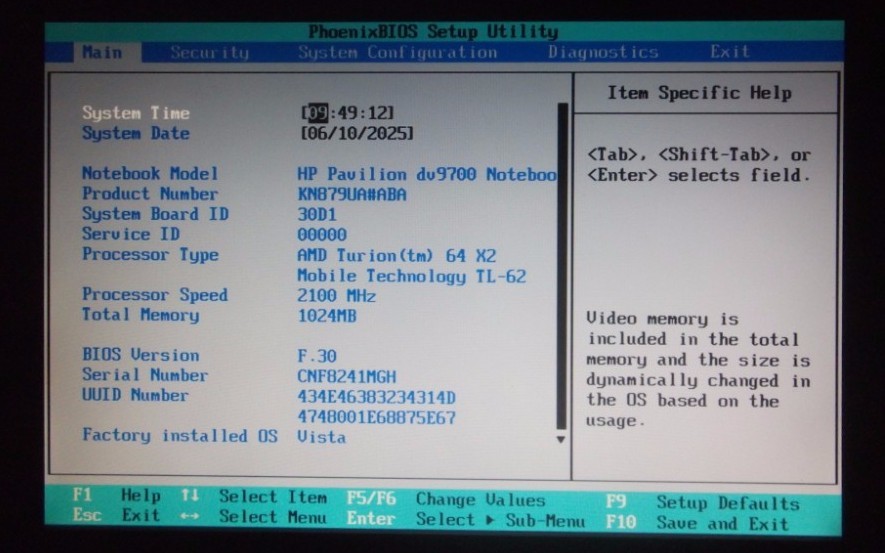
Task: Click the Notebook Model label
Action: 150,173
